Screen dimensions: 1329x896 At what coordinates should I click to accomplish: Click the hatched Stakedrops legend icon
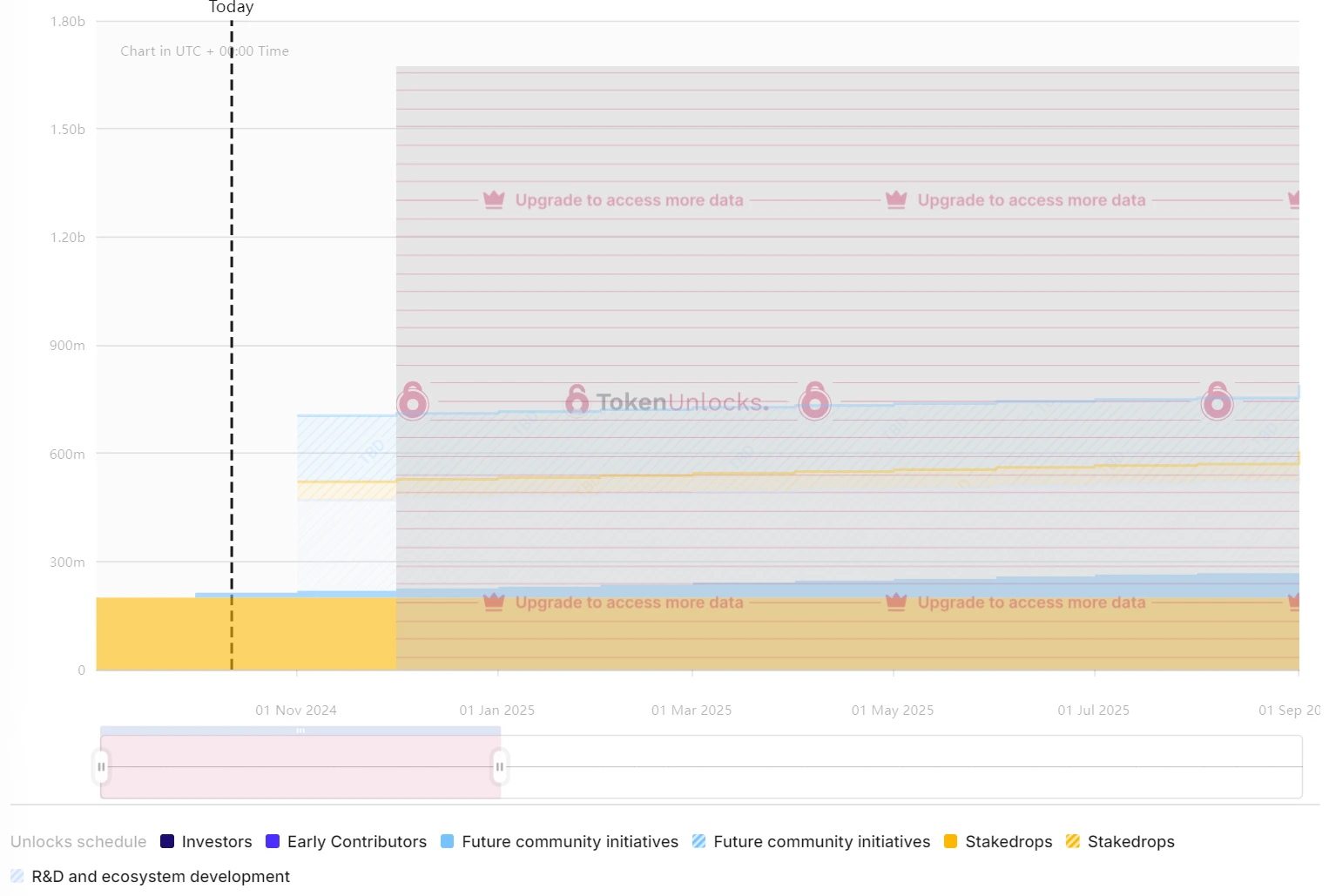(1073, 842)
